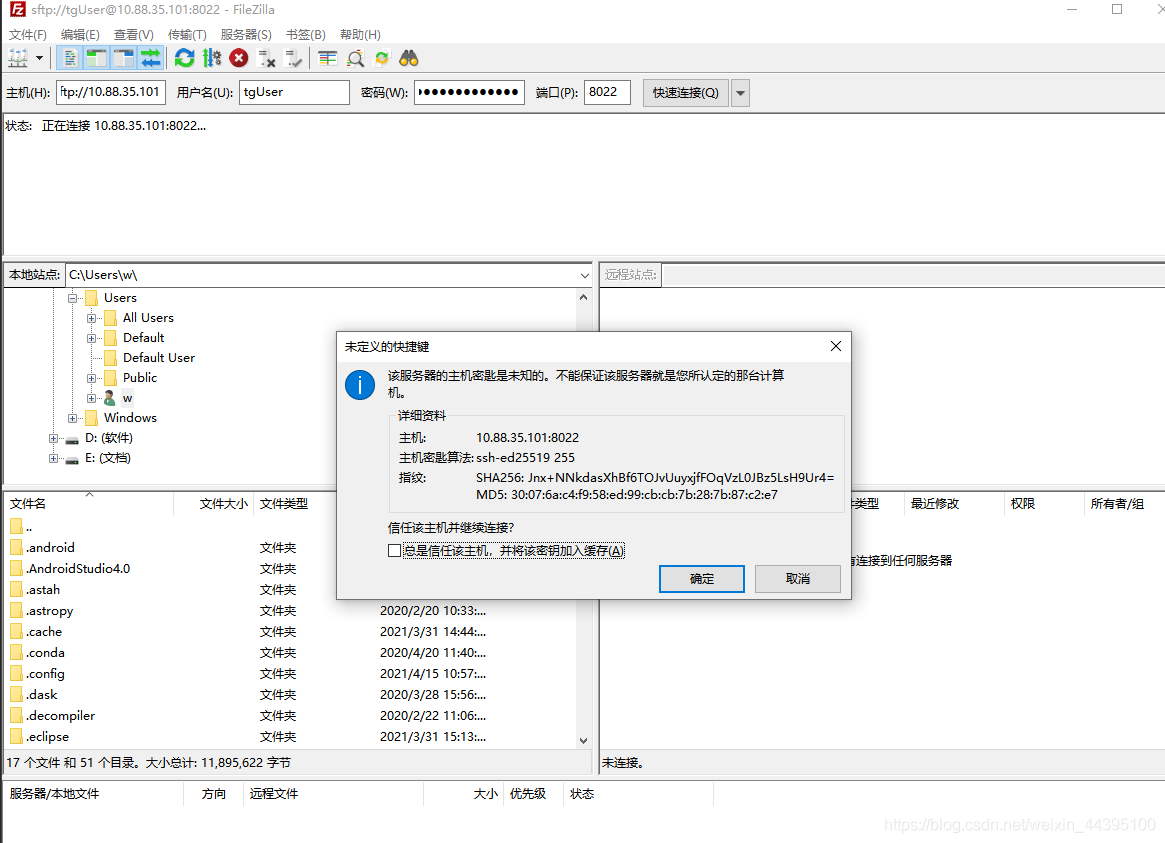This screenshot has width=1165, height=843.
Task: Toggle transfer queue display icon
Action: 151,58
